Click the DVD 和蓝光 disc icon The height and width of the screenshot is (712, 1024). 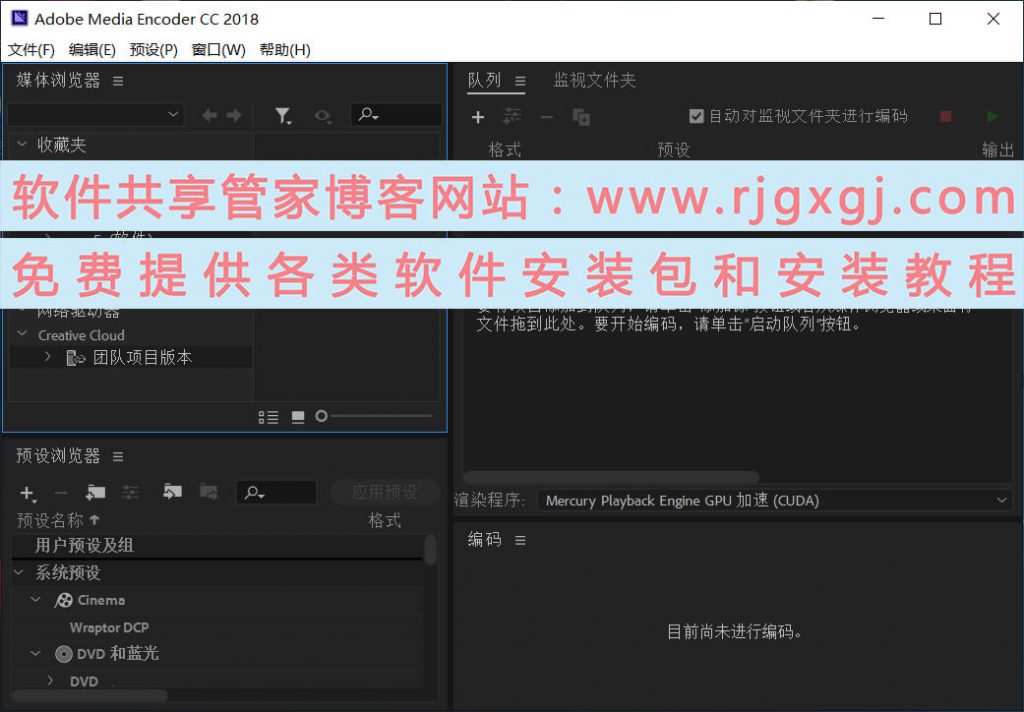[63, 654]
